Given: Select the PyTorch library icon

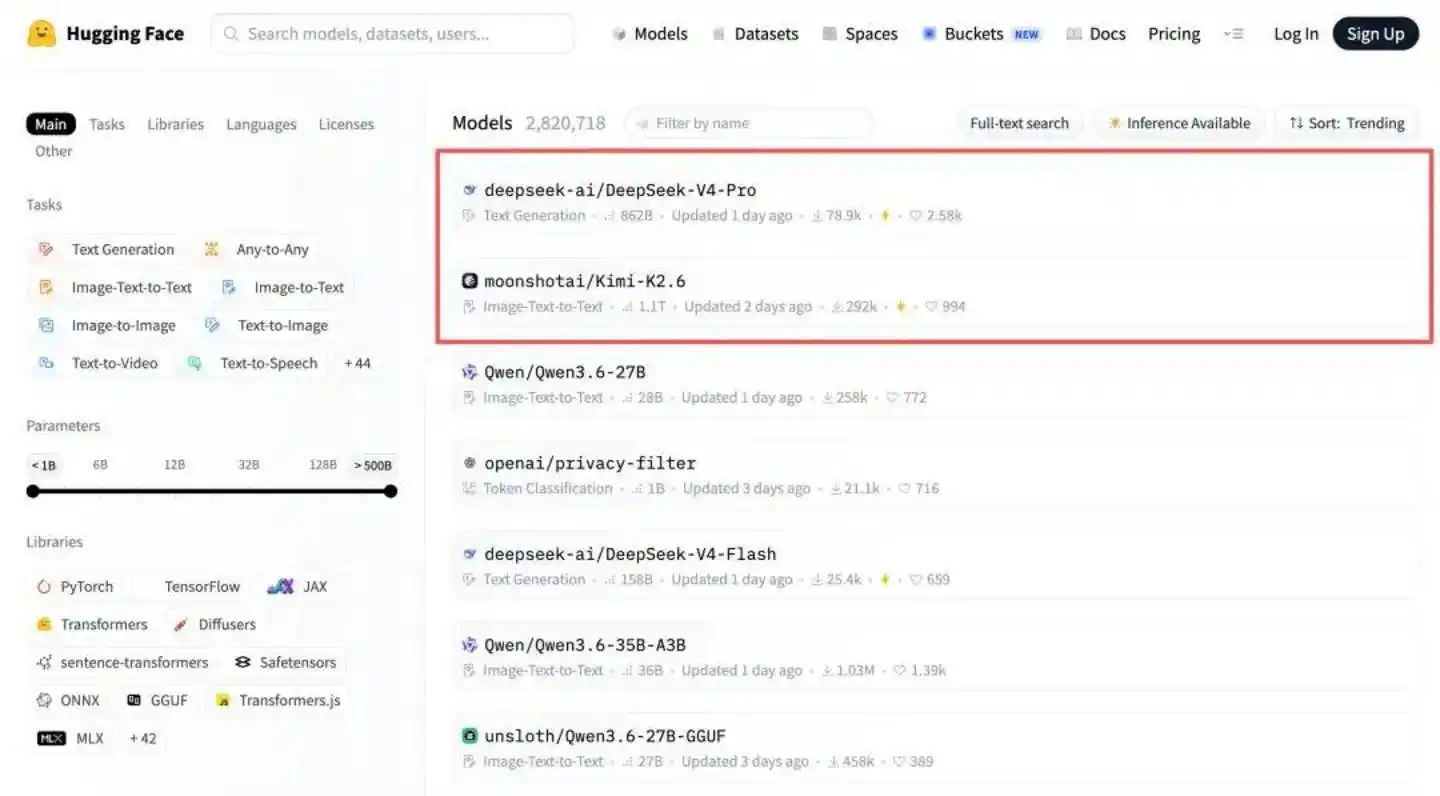Looking at the screenshot, I should [x=42, y=586].
